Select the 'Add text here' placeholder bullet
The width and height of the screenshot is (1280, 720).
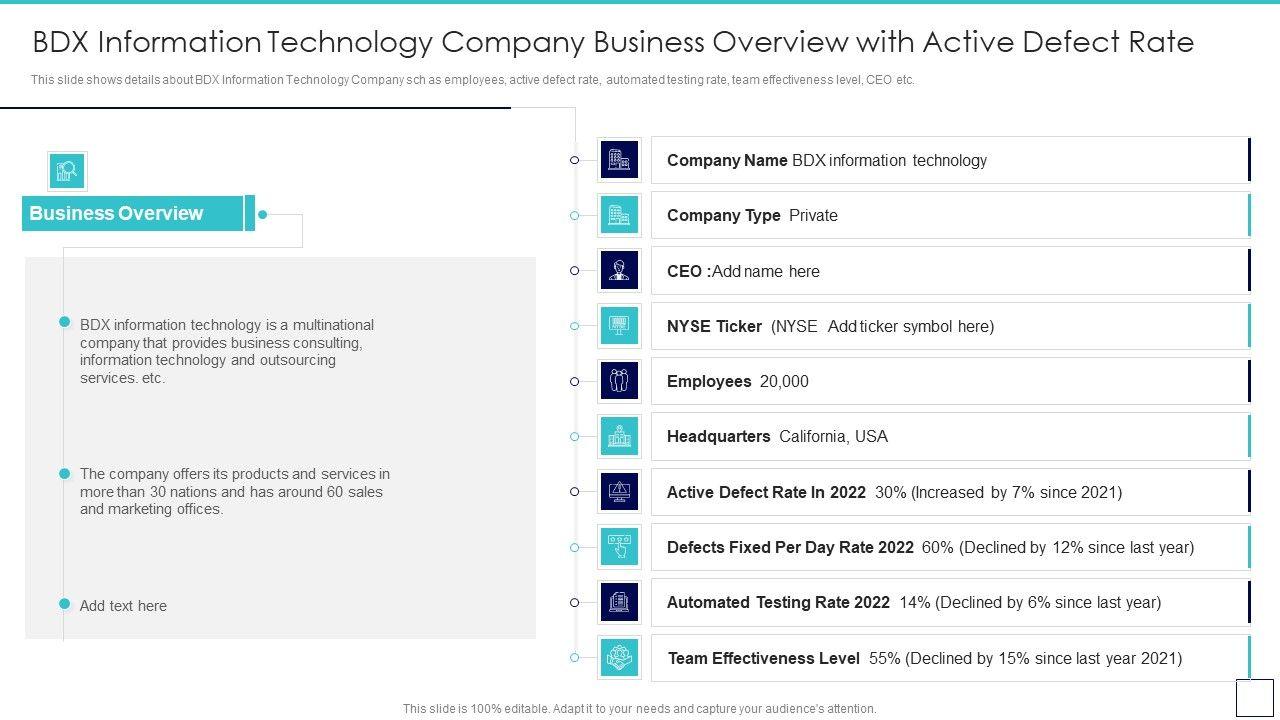(x=123, y=606)
